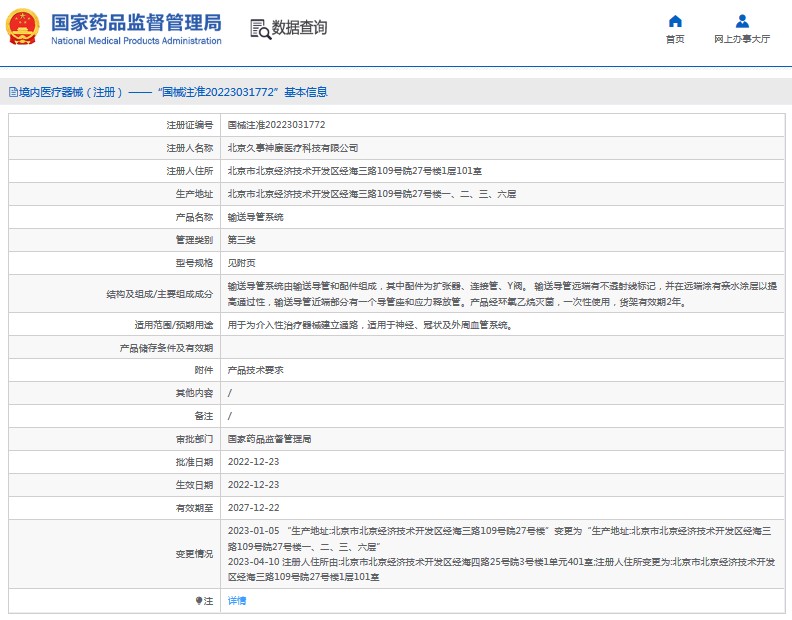Click the National Medical Products Administration subtitle
Viewport: 792px width, 620px height.
pos(136,41)
